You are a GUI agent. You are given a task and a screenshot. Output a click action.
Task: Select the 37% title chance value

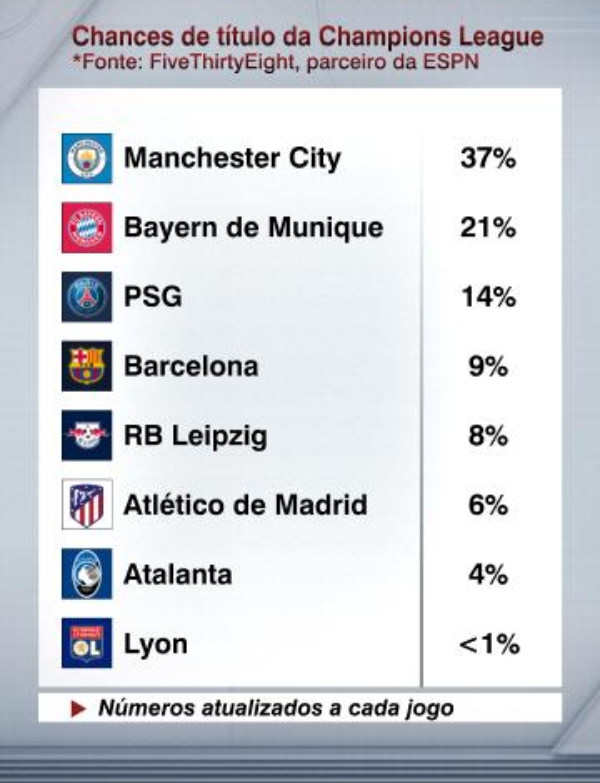tap(488, 159)
